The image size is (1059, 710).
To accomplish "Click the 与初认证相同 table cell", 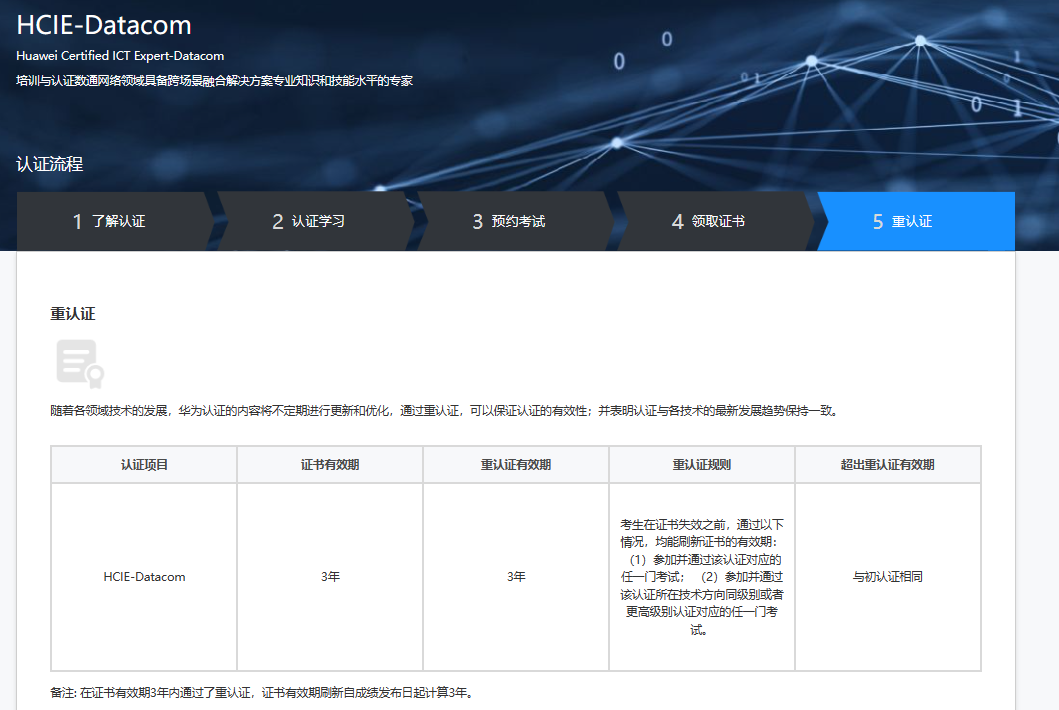I will coord(887,577).
